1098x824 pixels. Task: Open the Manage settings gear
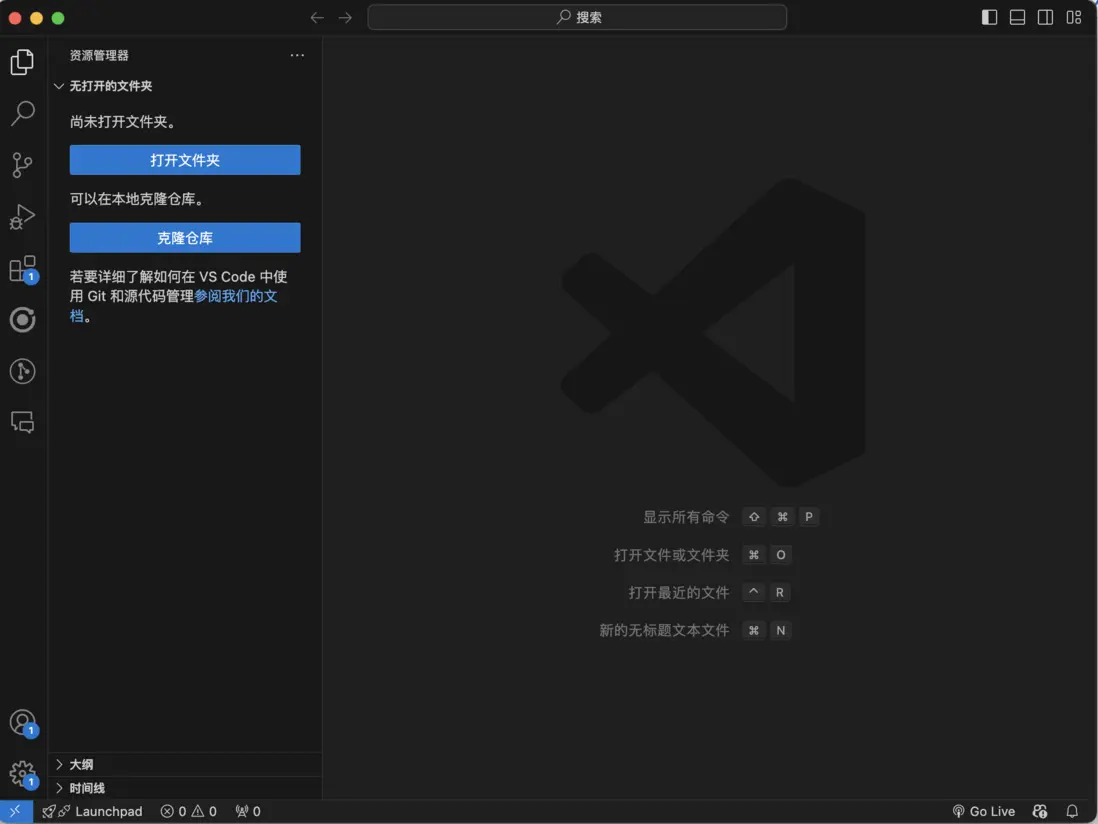pos(22,774)
